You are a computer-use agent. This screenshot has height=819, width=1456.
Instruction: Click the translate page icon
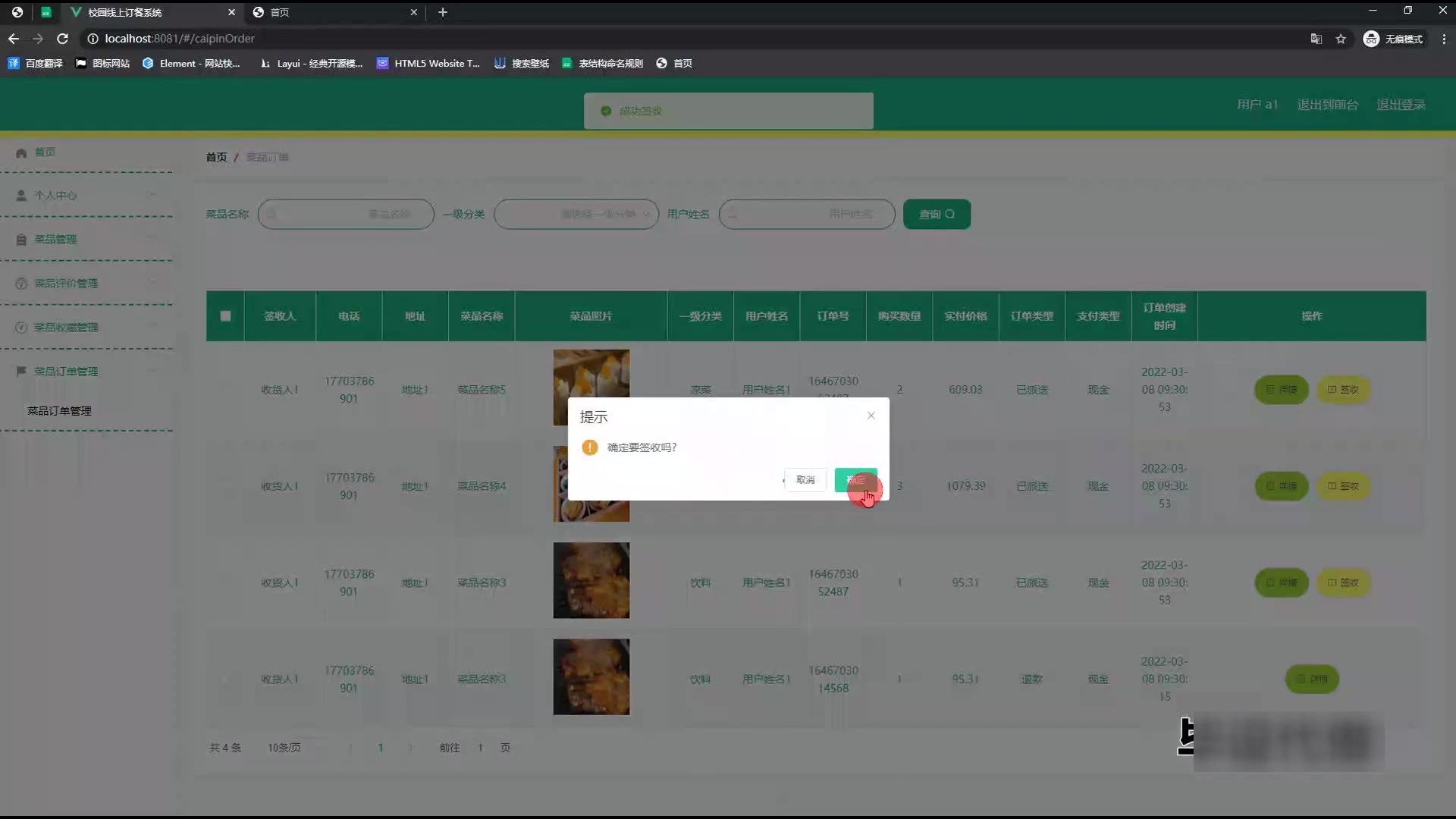[x=1316, y=39]
